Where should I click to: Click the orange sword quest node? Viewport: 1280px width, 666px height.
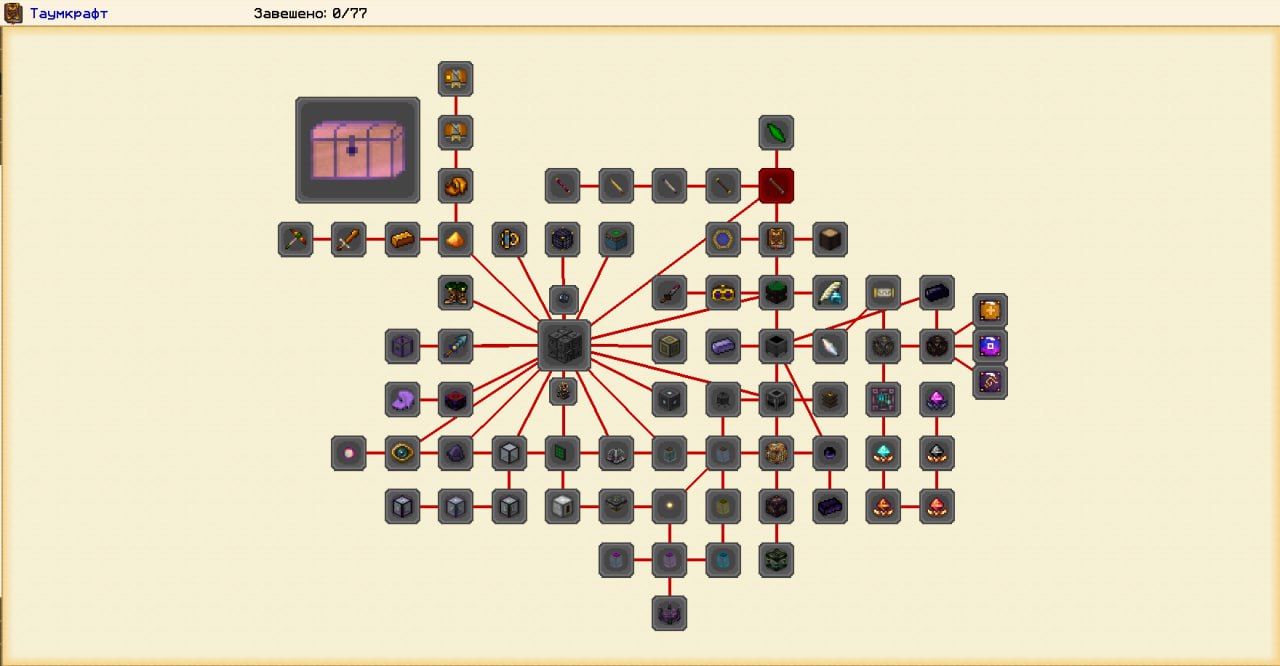(x=348, y=240)
